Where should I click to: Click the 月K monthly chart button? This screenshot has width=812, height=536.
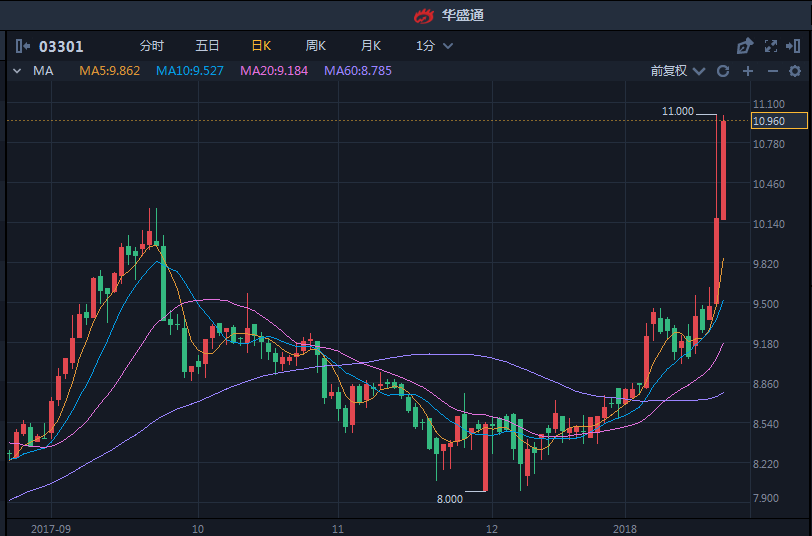click(x=371, y=46)
